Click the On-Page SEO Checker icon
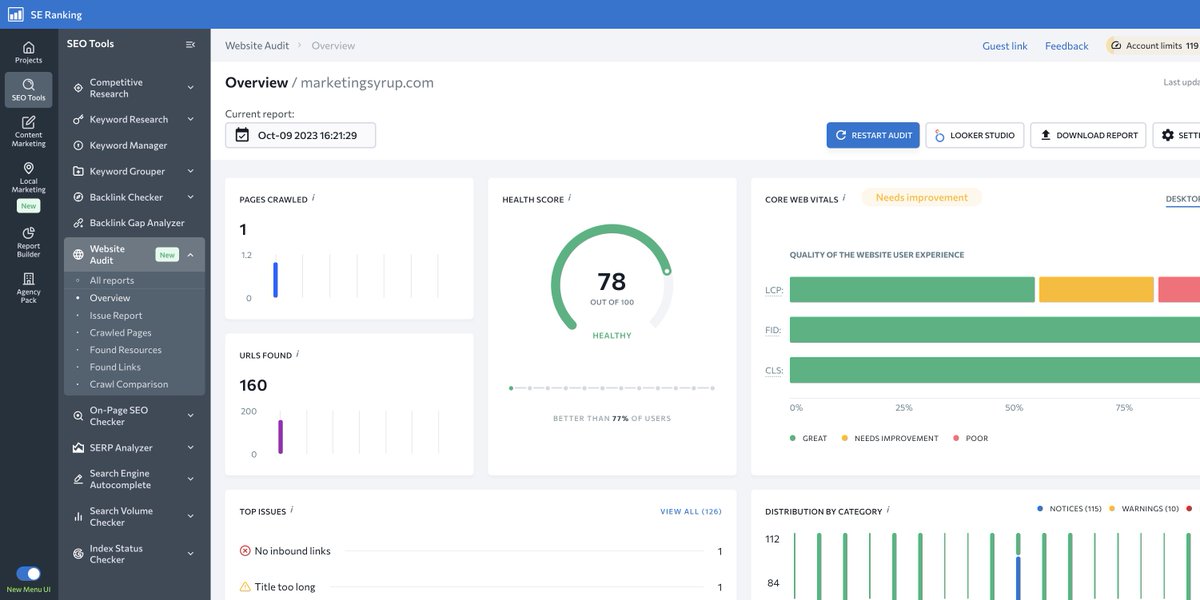This screenshot has width=1200, height=600. tap(78, 416)
